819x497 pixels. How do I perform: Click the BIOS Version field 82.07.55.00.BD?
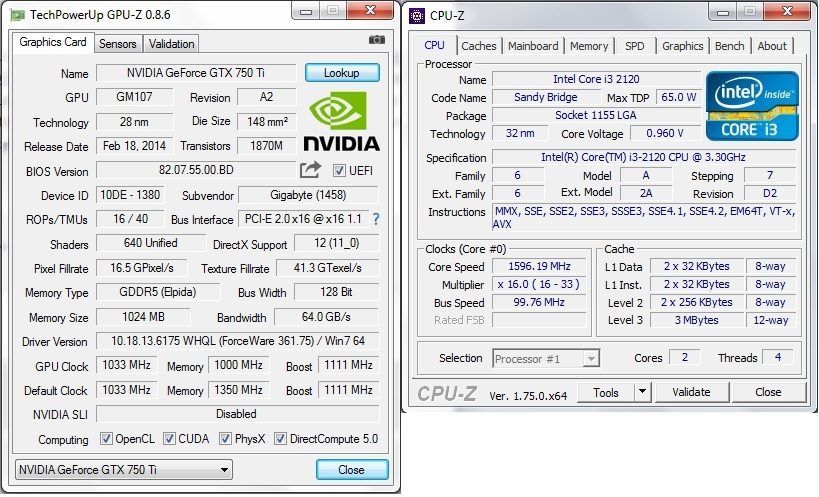pyautogui.click(x=196, y=170)
